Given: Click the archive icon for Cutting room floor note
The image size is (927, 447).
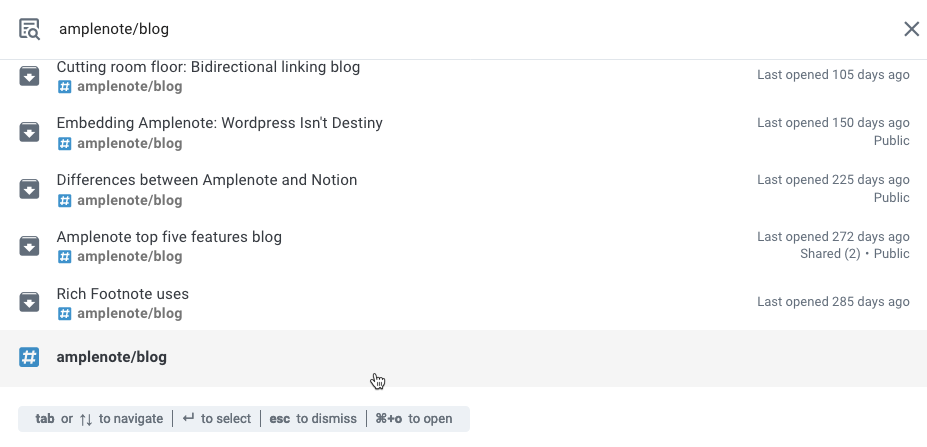Looking at the screenshot, I should [x=29, y=76].
